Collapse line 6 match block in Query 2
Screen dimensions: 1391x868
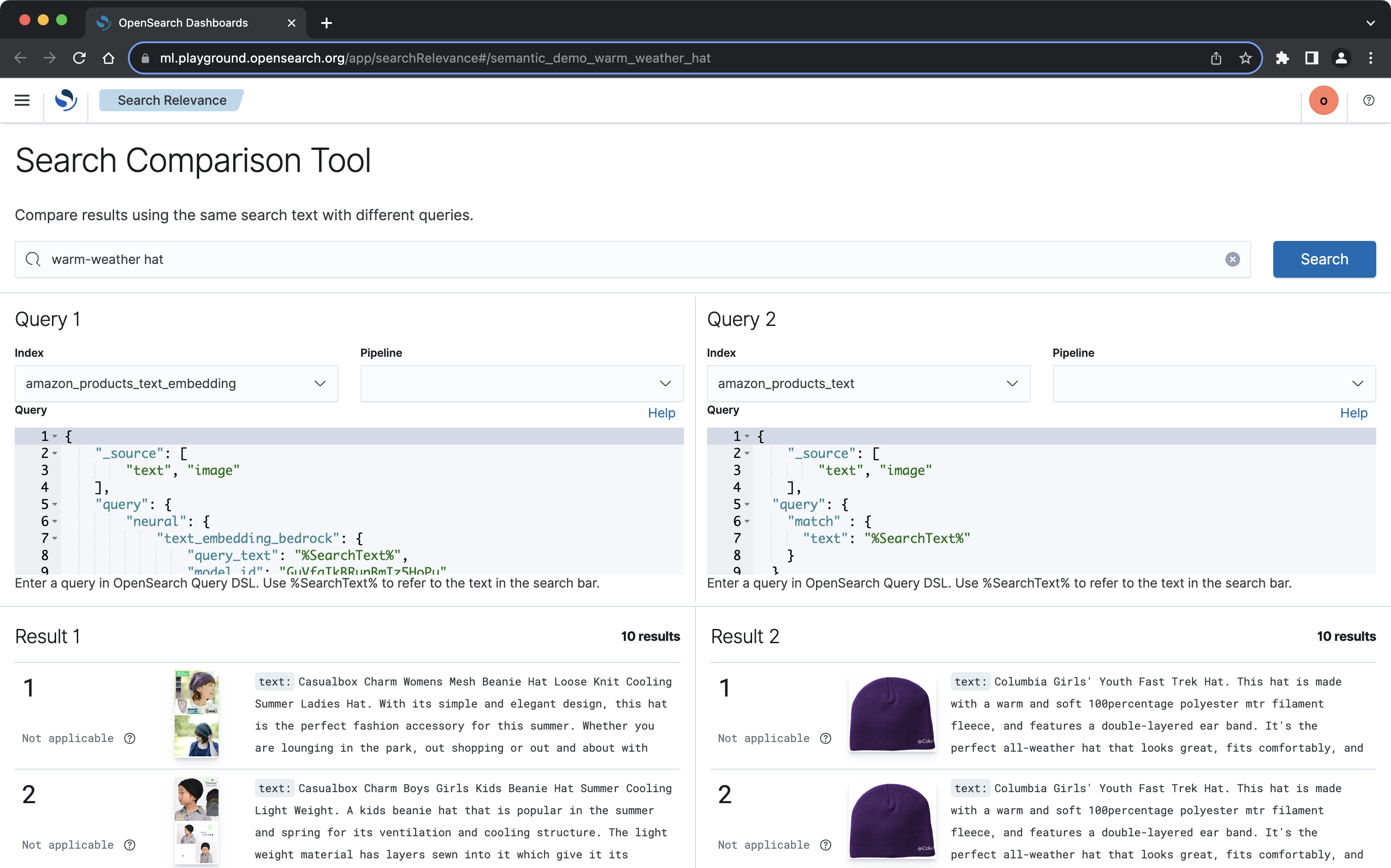pos(747,522)
